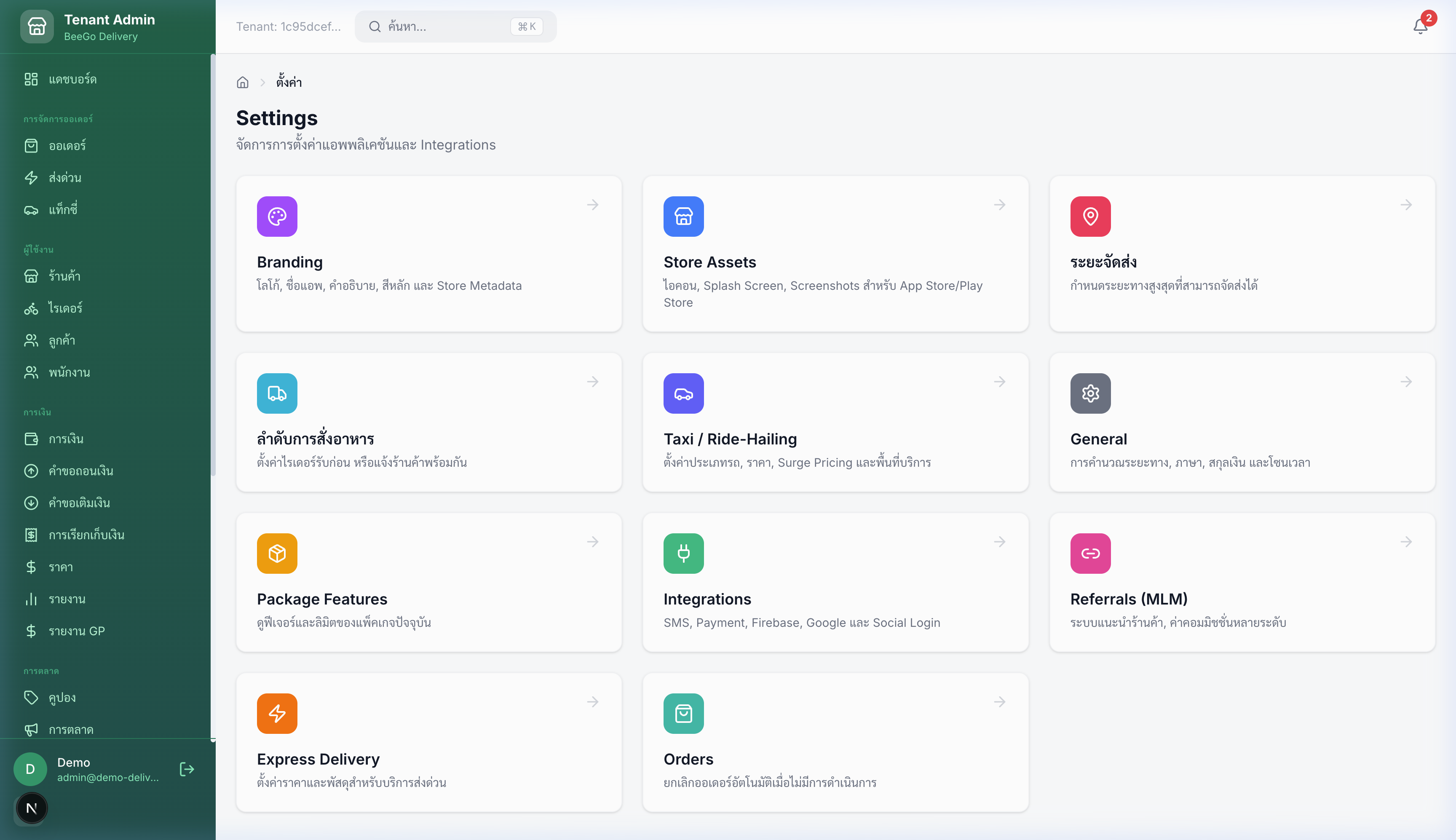Click the orange Express Delivery lightning icon

tap(277, 714)
